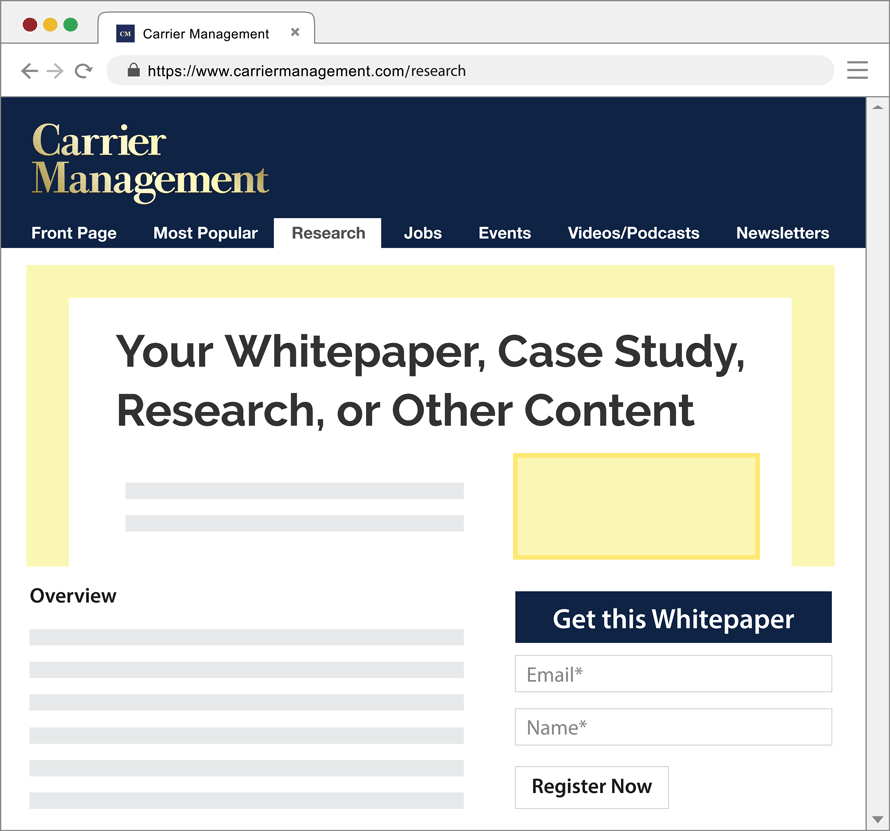The height and width of the screenshot is (831, 890).
Task: Click the scrollbar down arrow
Action: coord(877,820)
